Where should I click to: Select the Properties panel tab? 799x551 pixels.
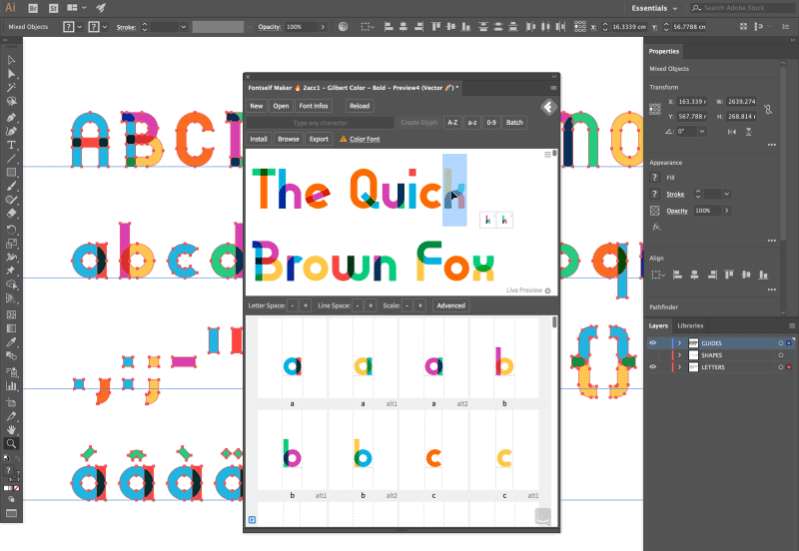click(663, 51)
